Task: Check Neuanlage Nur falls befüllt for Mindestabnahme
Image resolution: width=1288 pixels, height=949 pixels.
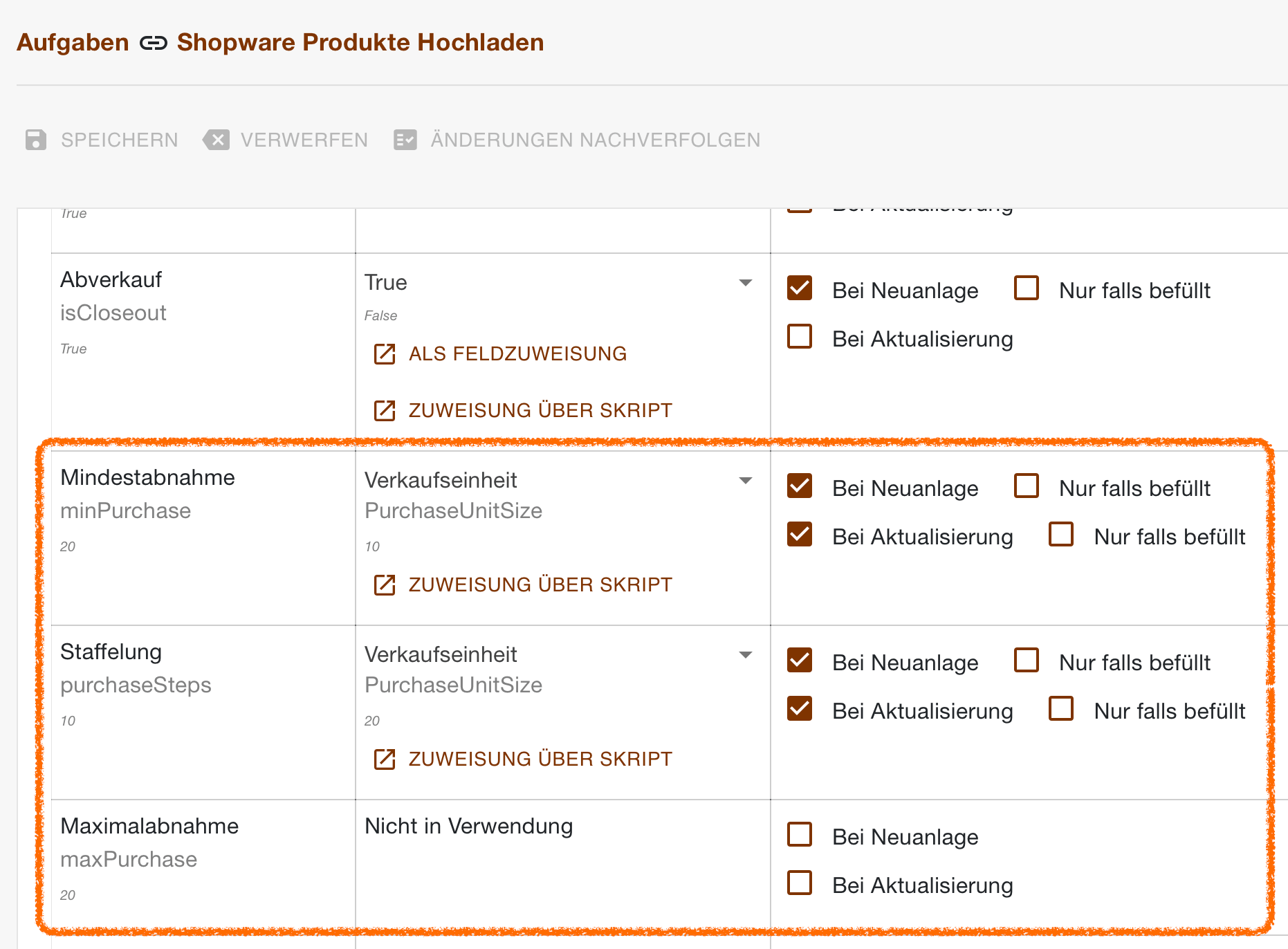Action: tap(1027, 486)
